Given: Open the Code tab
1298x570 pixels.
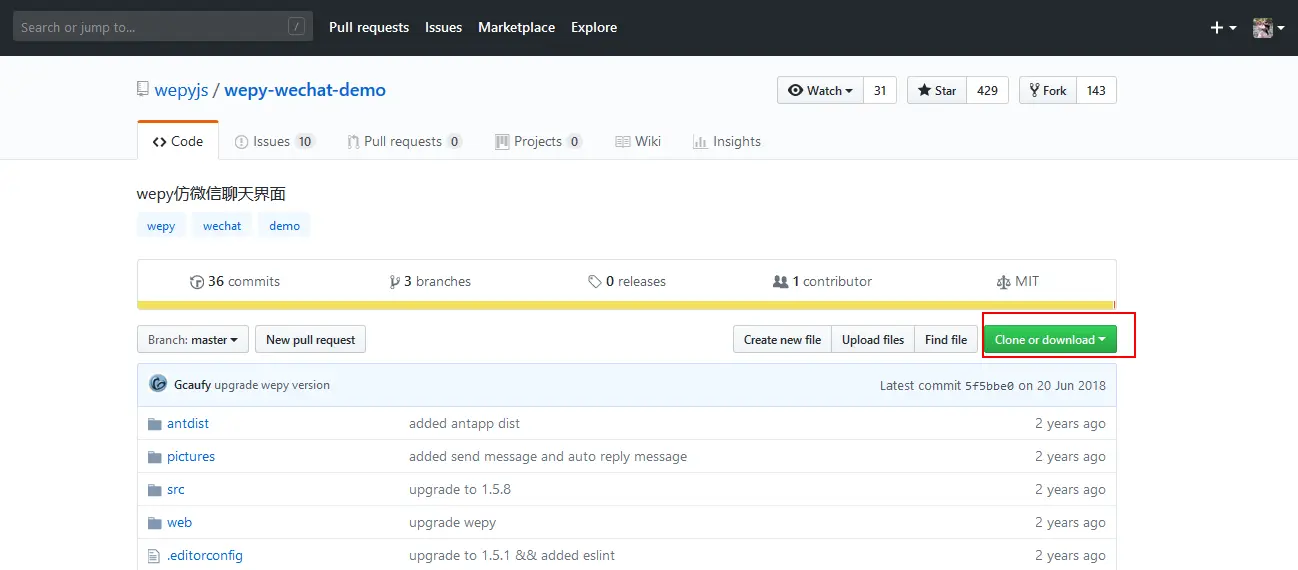Looking at the screenshot, I should pyautogui.click(x=178, y=141).
